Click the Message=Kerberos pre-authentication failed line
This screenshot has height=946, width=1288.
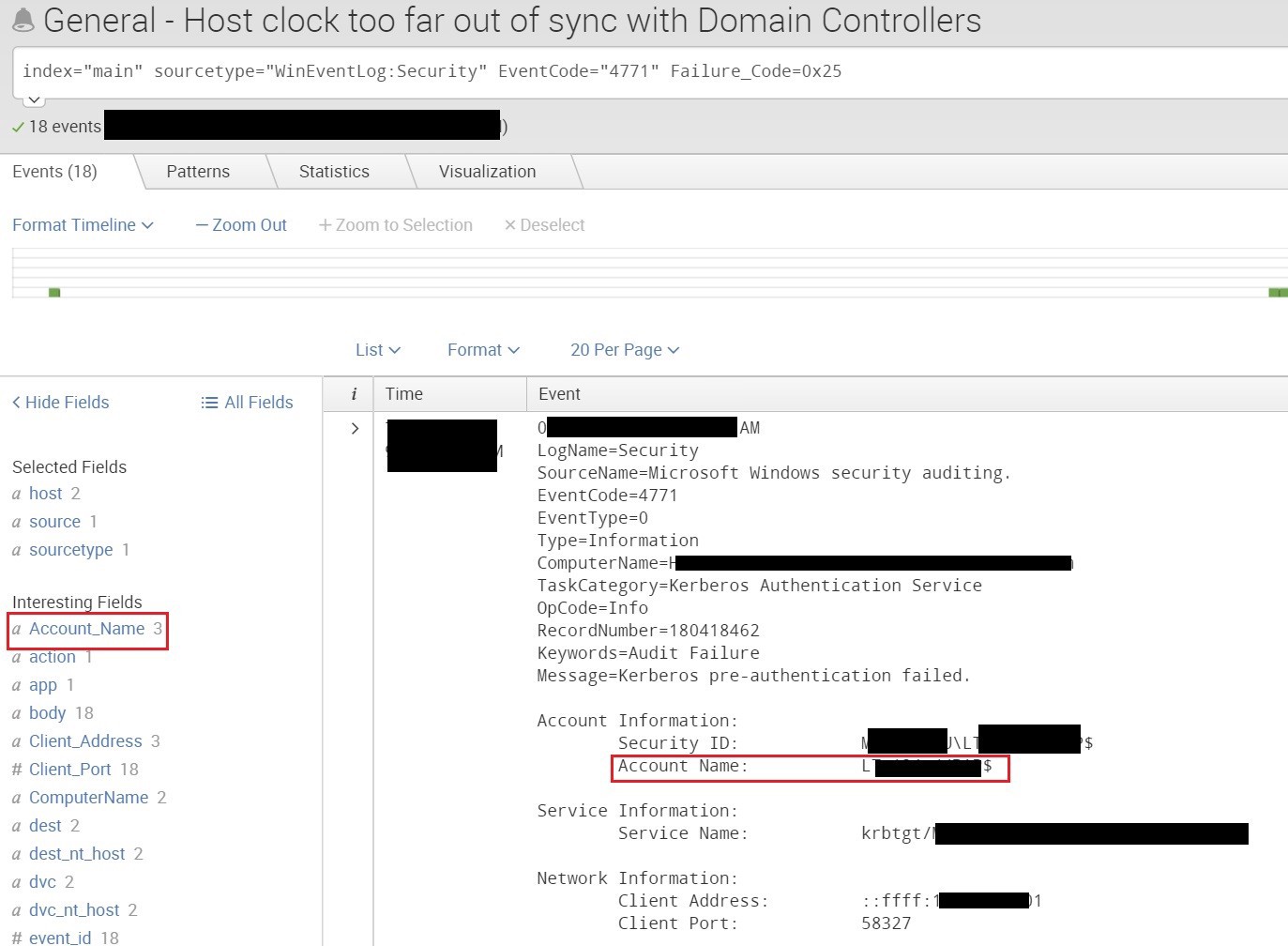753,676
